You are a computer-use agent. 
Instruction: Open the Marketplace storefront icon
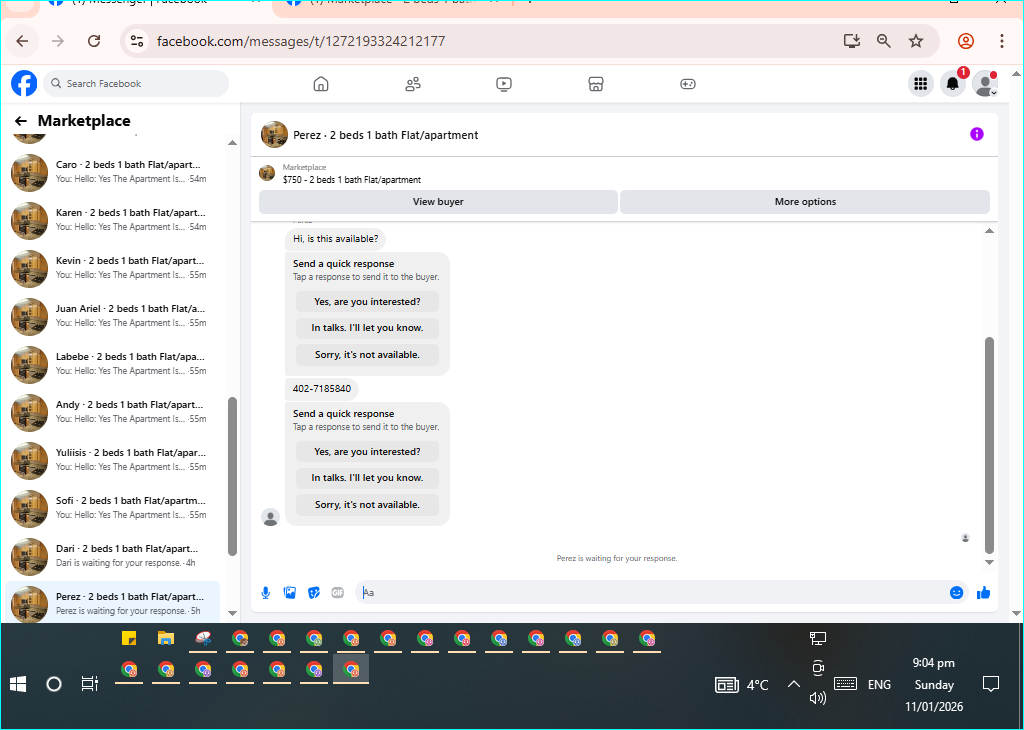(x=596, y=84)
